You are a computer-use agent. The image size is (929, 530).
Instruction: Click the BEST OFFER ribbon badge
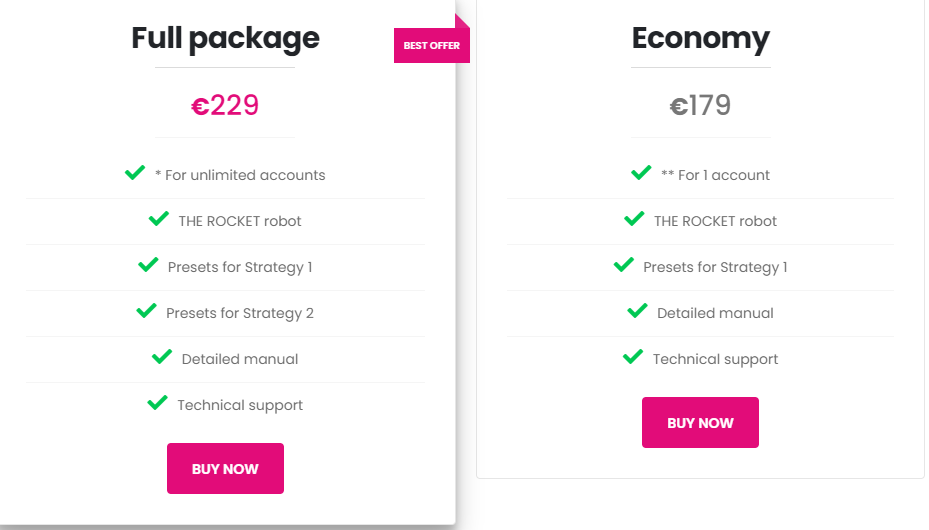(431, 45)
